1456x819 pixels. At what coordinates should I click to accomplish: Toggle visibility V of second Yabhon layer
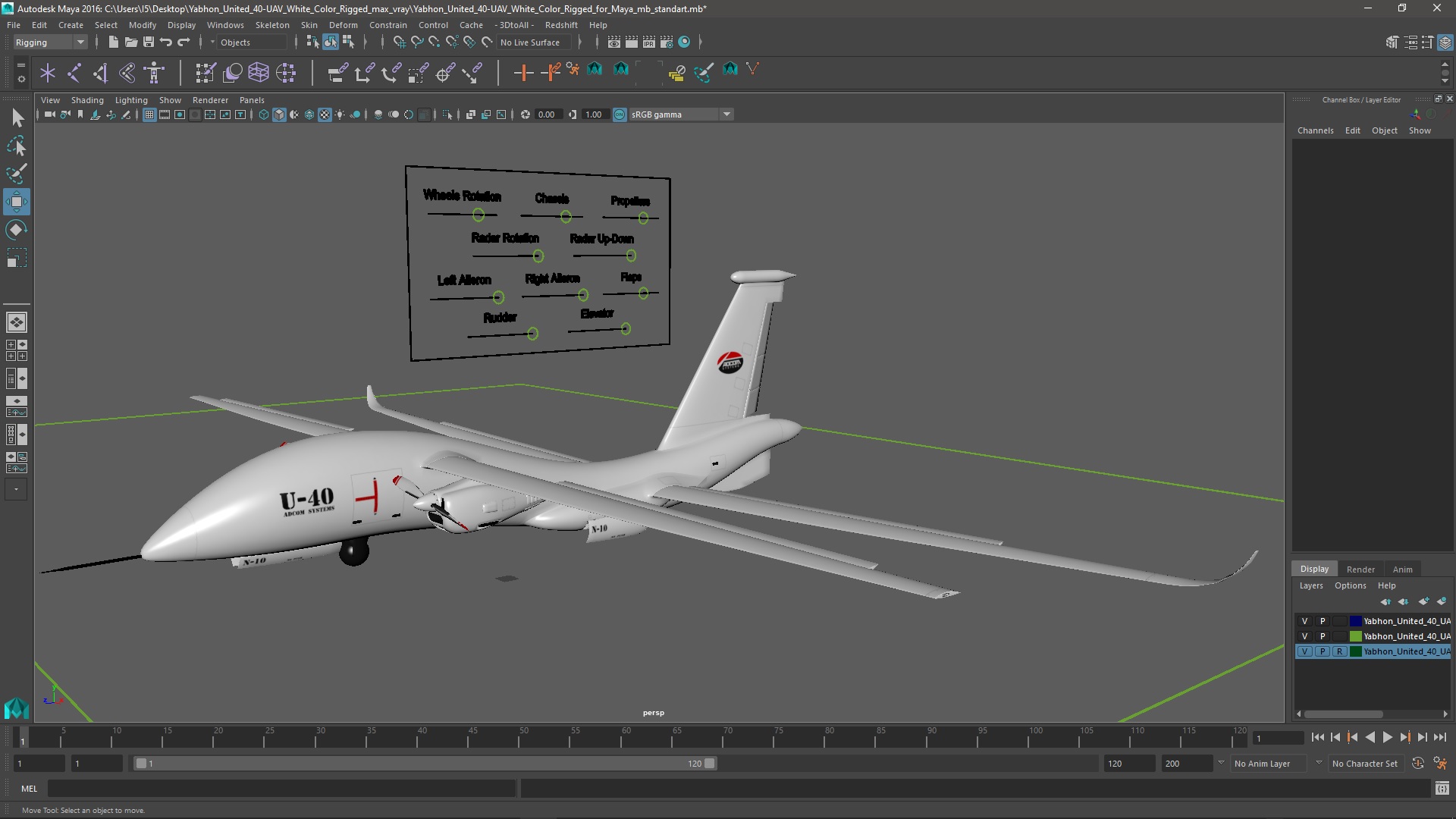(1304, 636)
